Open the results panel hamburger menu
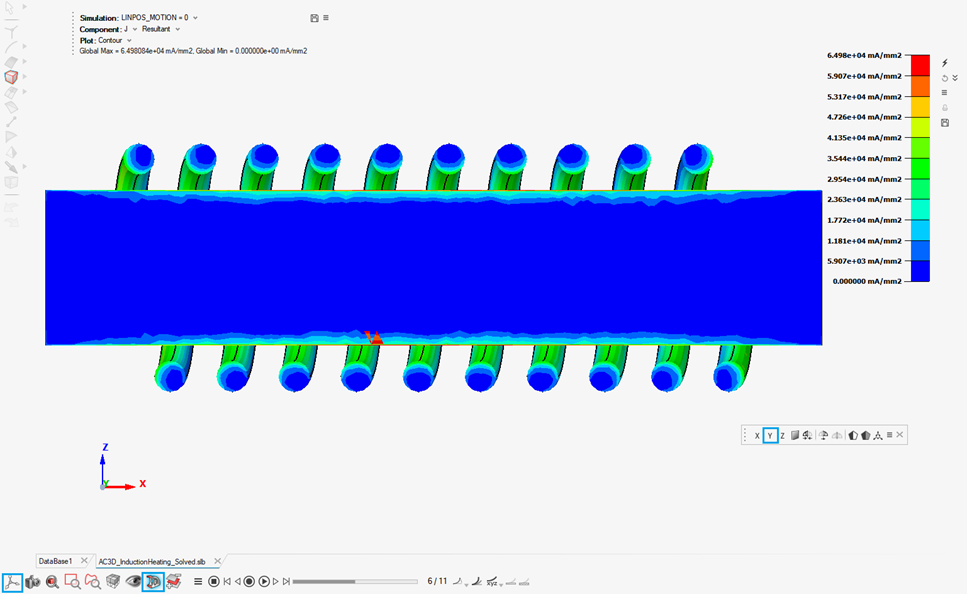The image size is (967, 594). 326,18
